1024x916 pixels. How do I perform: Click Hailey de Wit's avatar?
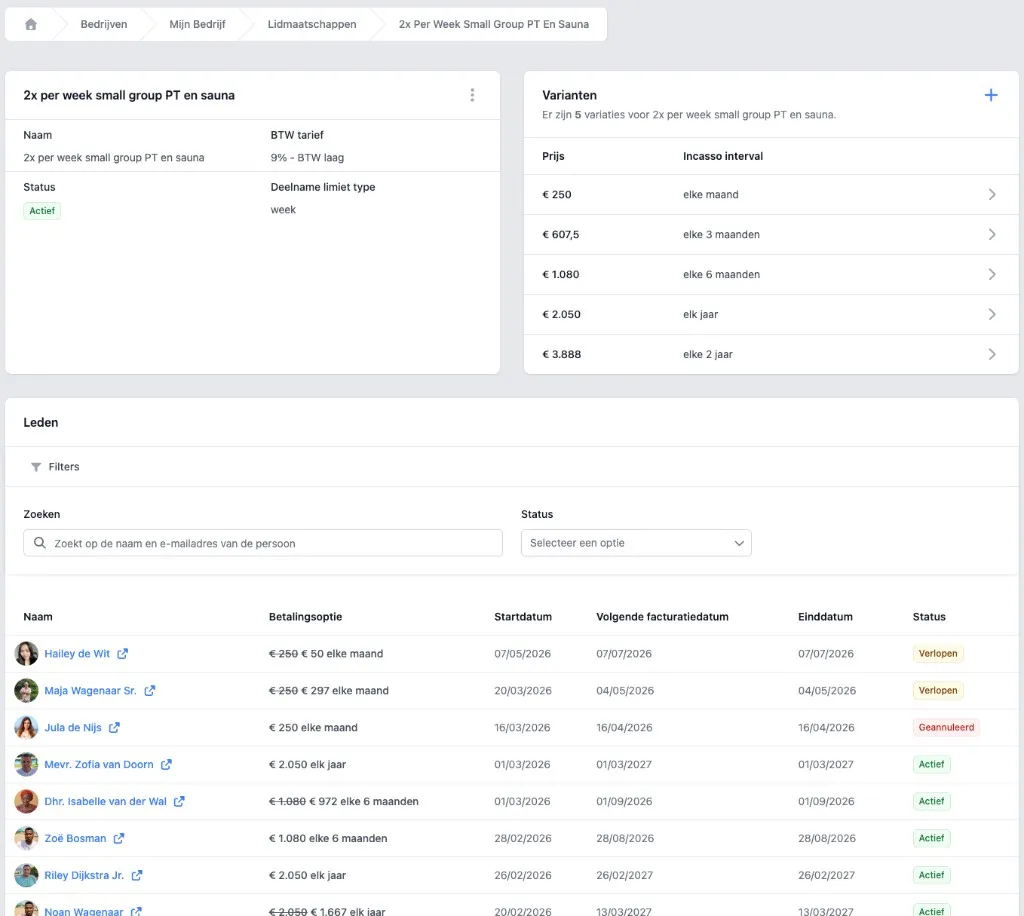pyautogui.click(x=26, y=654)
